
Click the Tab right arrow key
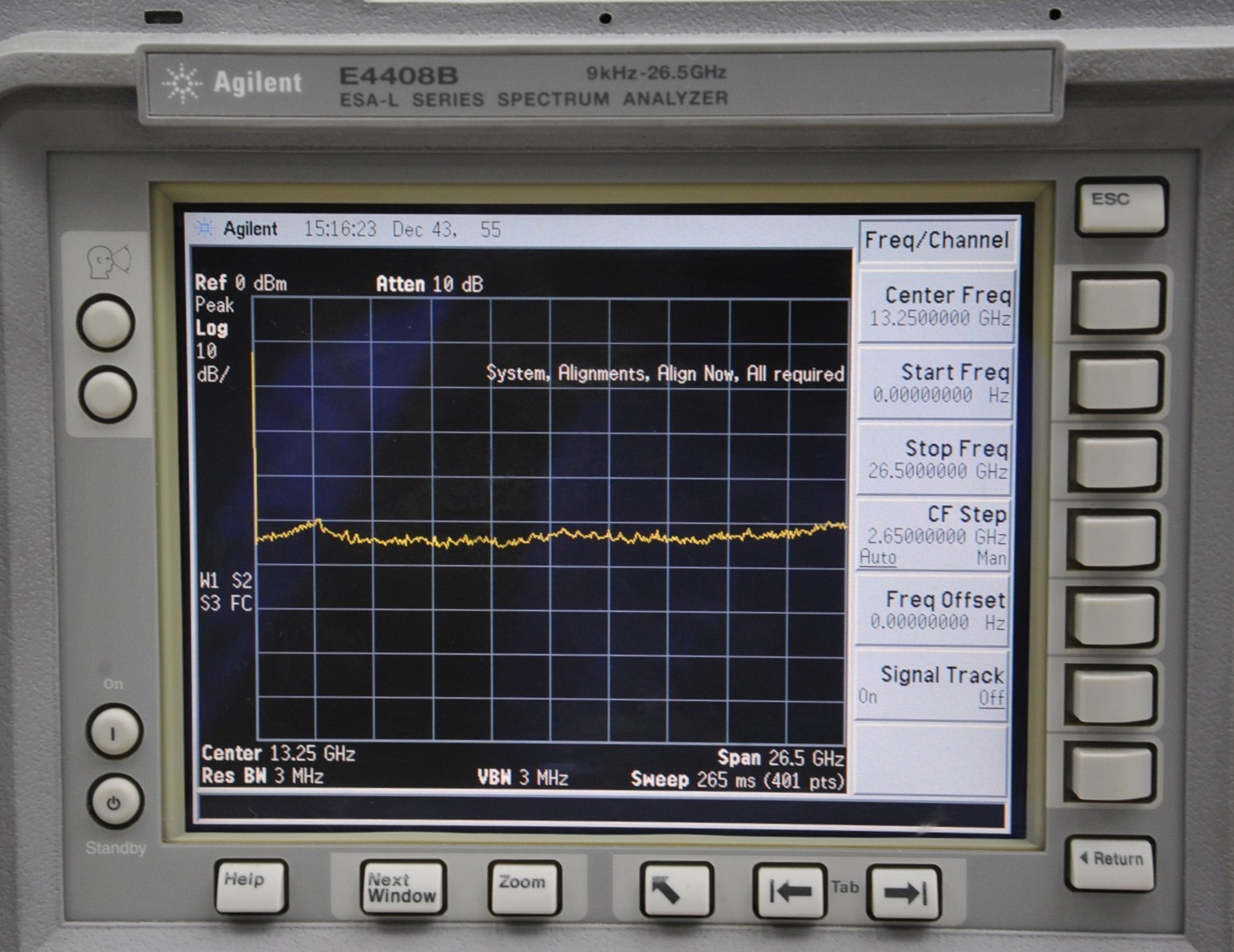tap(904, 892)
